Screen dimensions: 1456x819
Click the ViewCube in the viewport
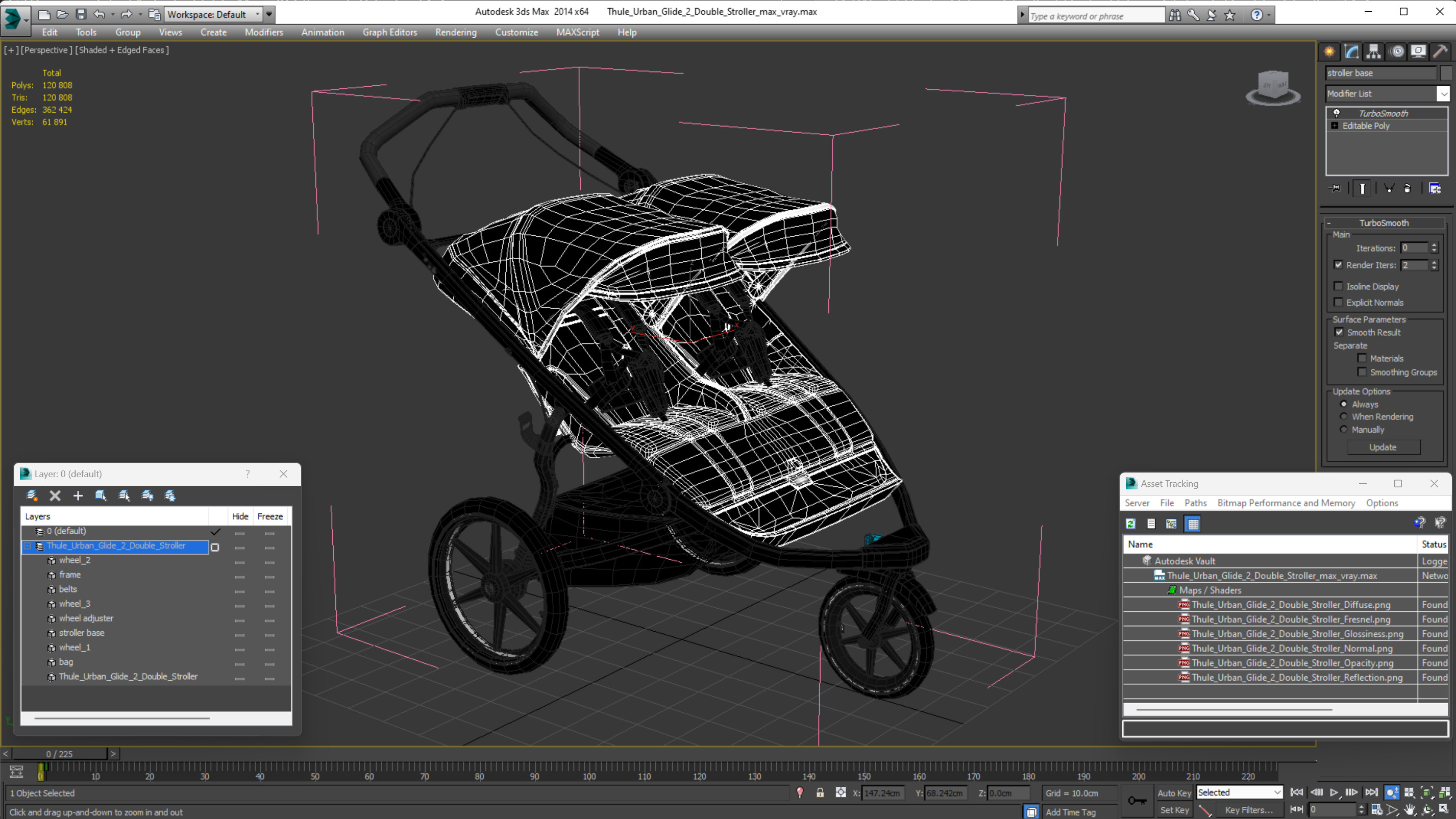point(1273,88)
